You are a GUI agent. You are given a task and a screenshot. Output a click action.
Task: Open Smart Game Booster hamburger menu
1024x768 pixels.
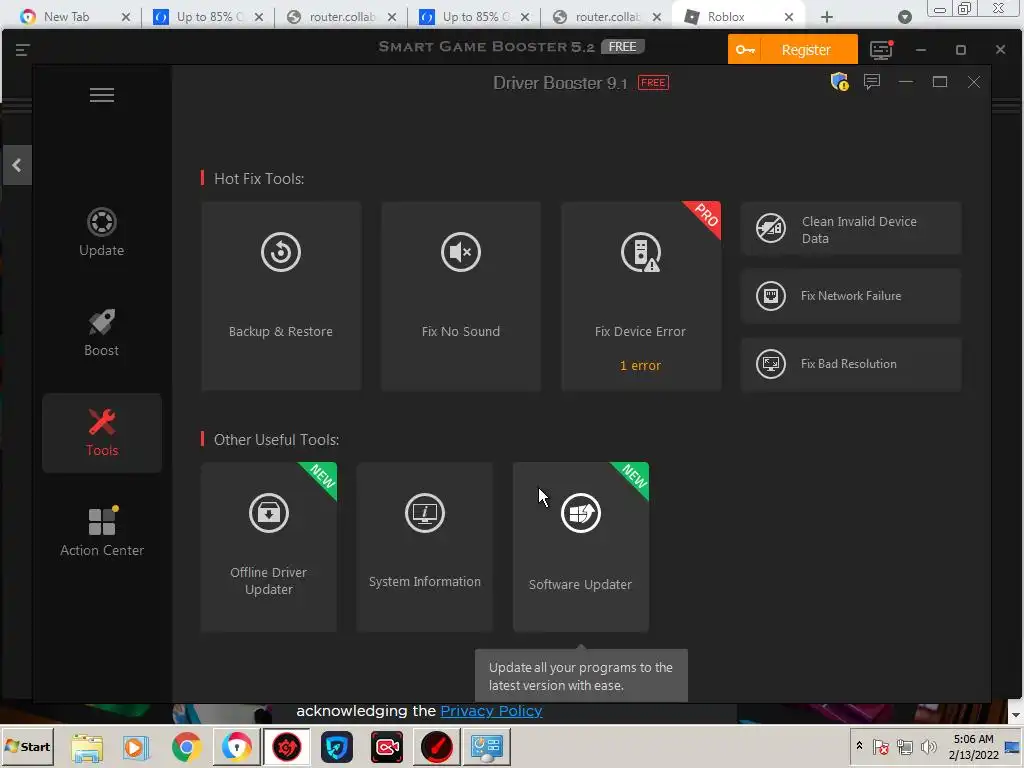tap(22, 50)
